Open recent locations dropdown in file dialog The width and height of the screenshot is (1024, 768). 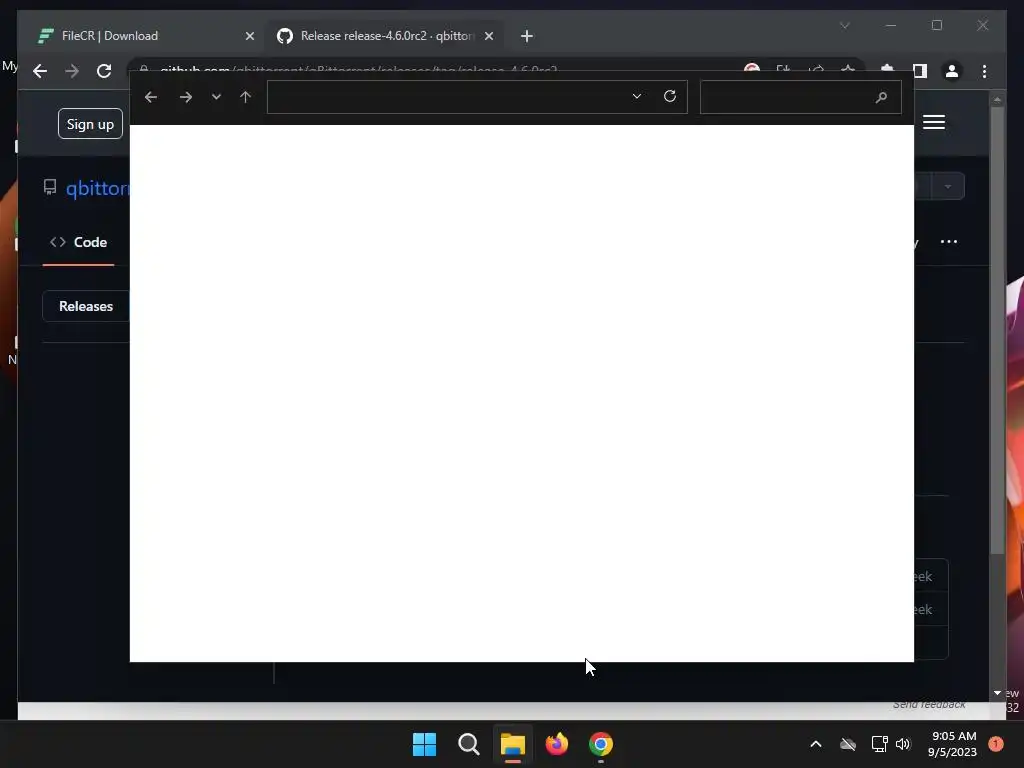(216, 97)
